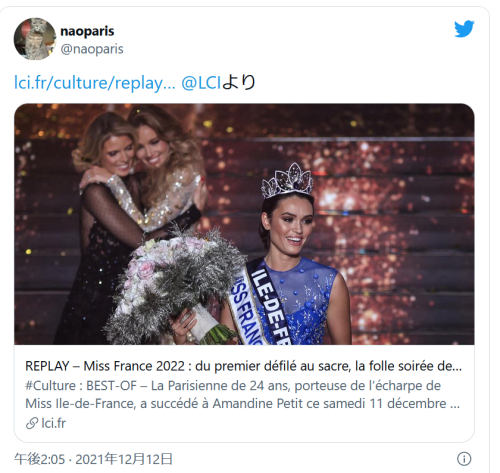Click the Twitter bird logo icon
The width and height of the screenshot is (500, 473).
[464, 29]
